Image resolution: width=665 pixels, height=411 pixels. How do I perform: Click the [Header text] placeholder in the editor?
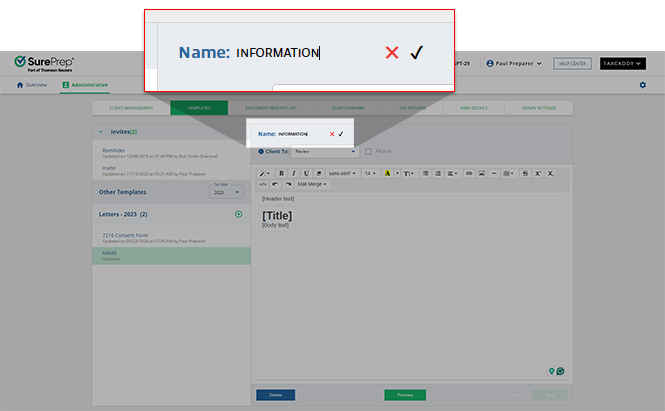tap(278, 199)
